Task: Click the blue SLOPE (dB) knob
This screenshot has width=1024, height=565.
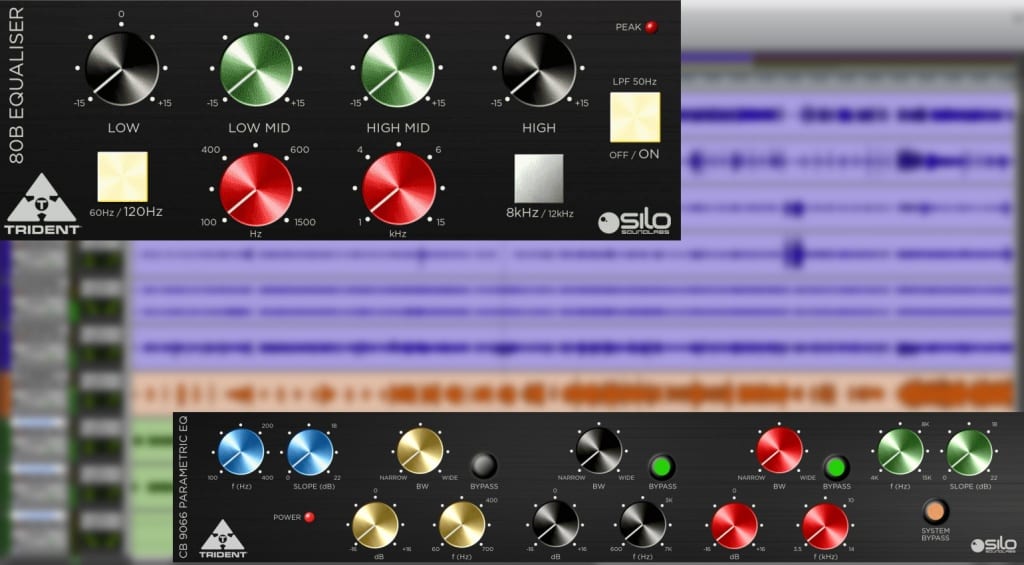Action: [310, 451]
